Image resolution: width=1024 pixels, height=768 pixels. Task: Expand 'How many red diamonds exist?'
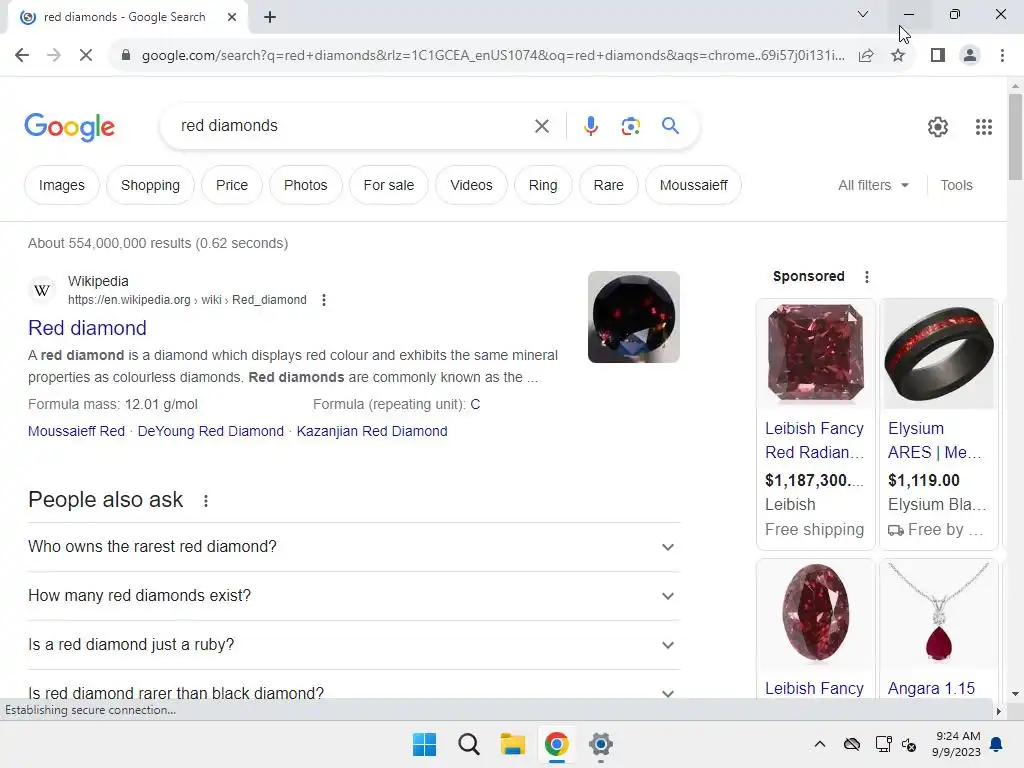[354, 596]
